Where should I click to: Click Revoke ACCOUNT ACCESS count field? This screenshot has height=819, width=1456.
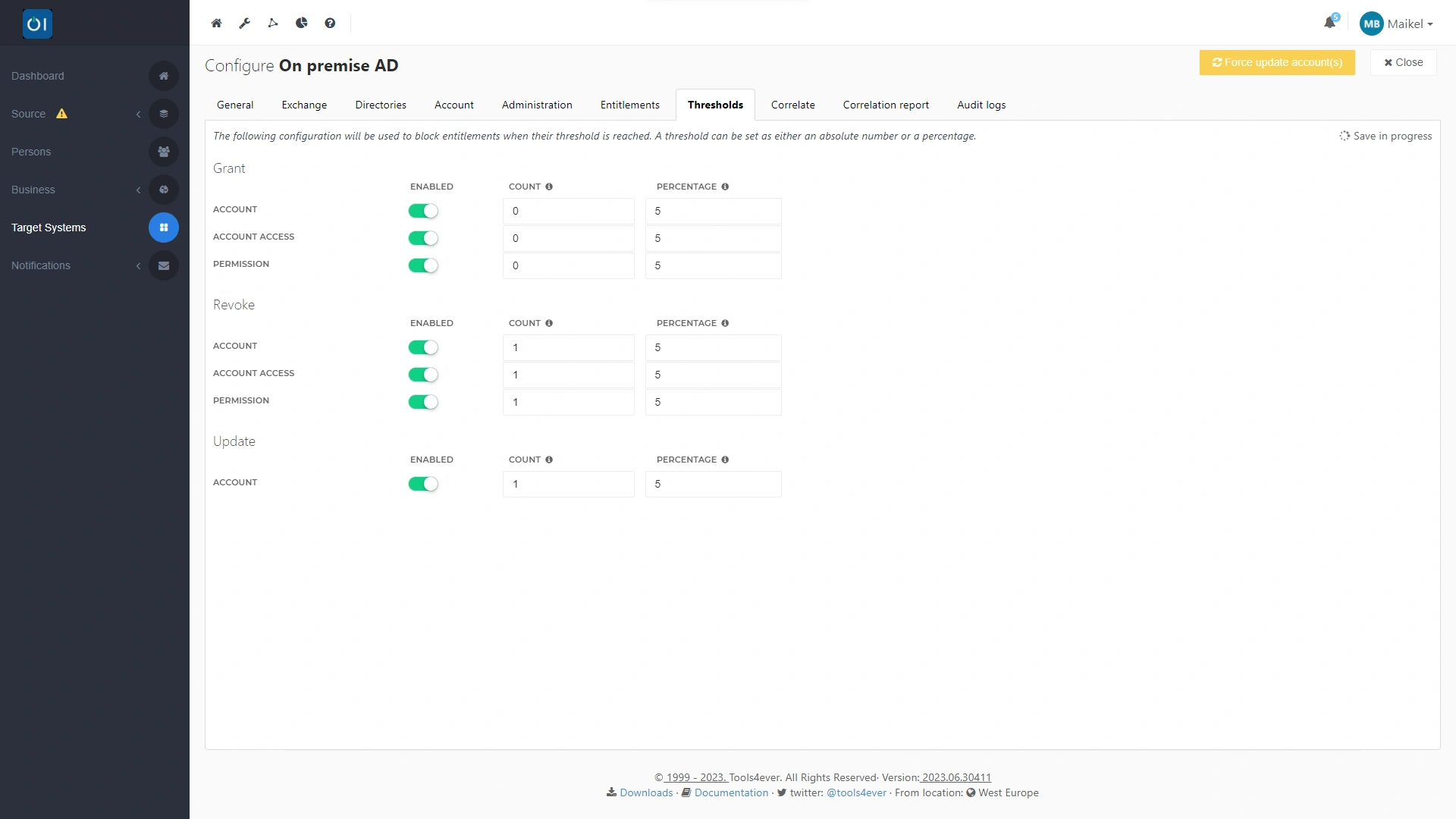click(569, 375)
